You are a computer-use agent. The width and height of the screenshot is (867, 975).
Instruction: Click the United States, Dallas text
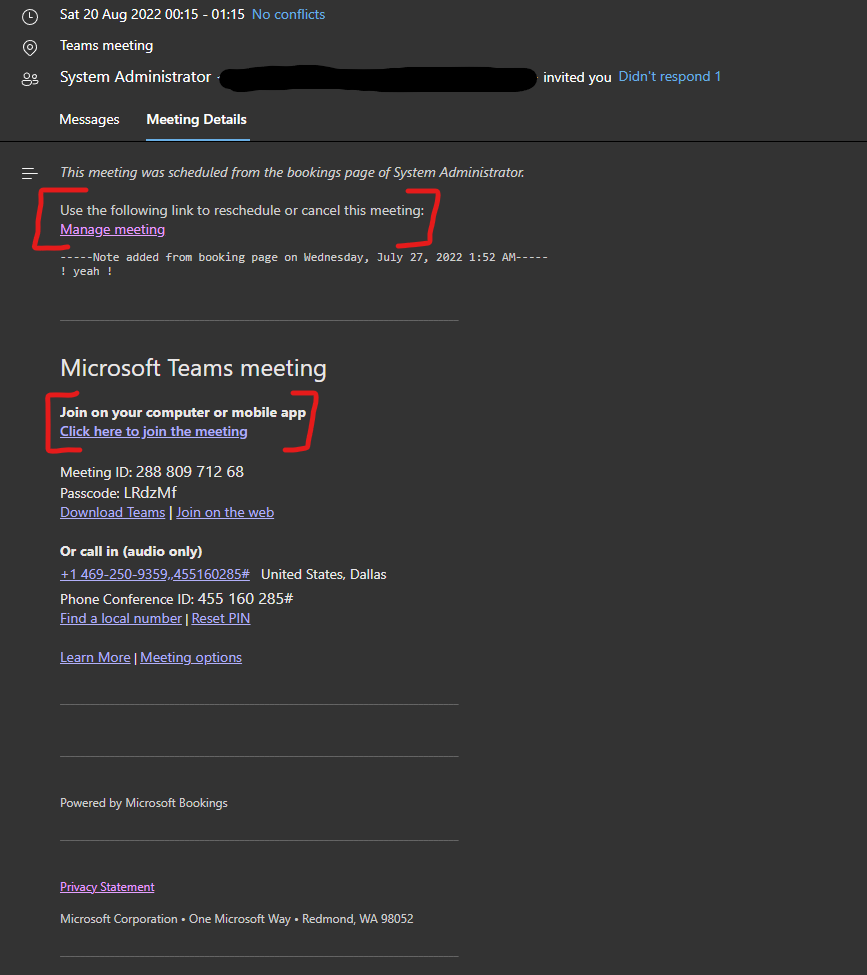(x=323, y=575)
